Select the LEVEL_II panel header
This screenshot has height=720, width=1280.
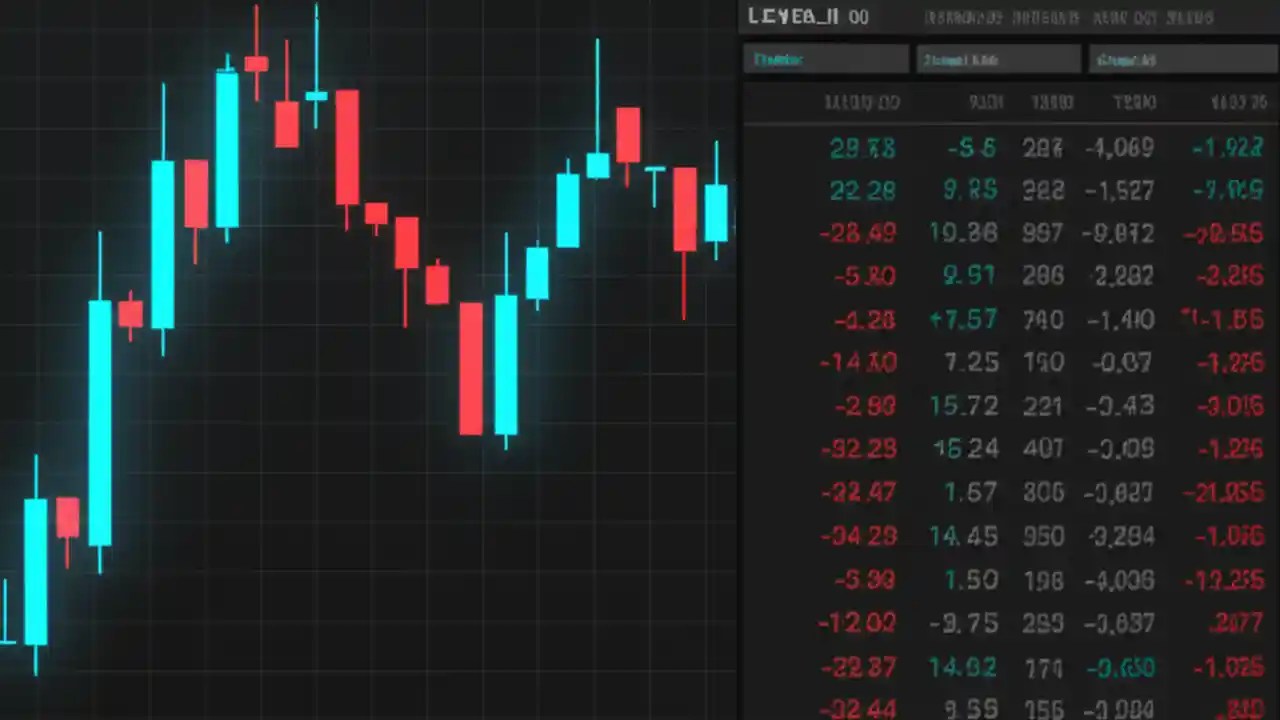coord(793,16)
